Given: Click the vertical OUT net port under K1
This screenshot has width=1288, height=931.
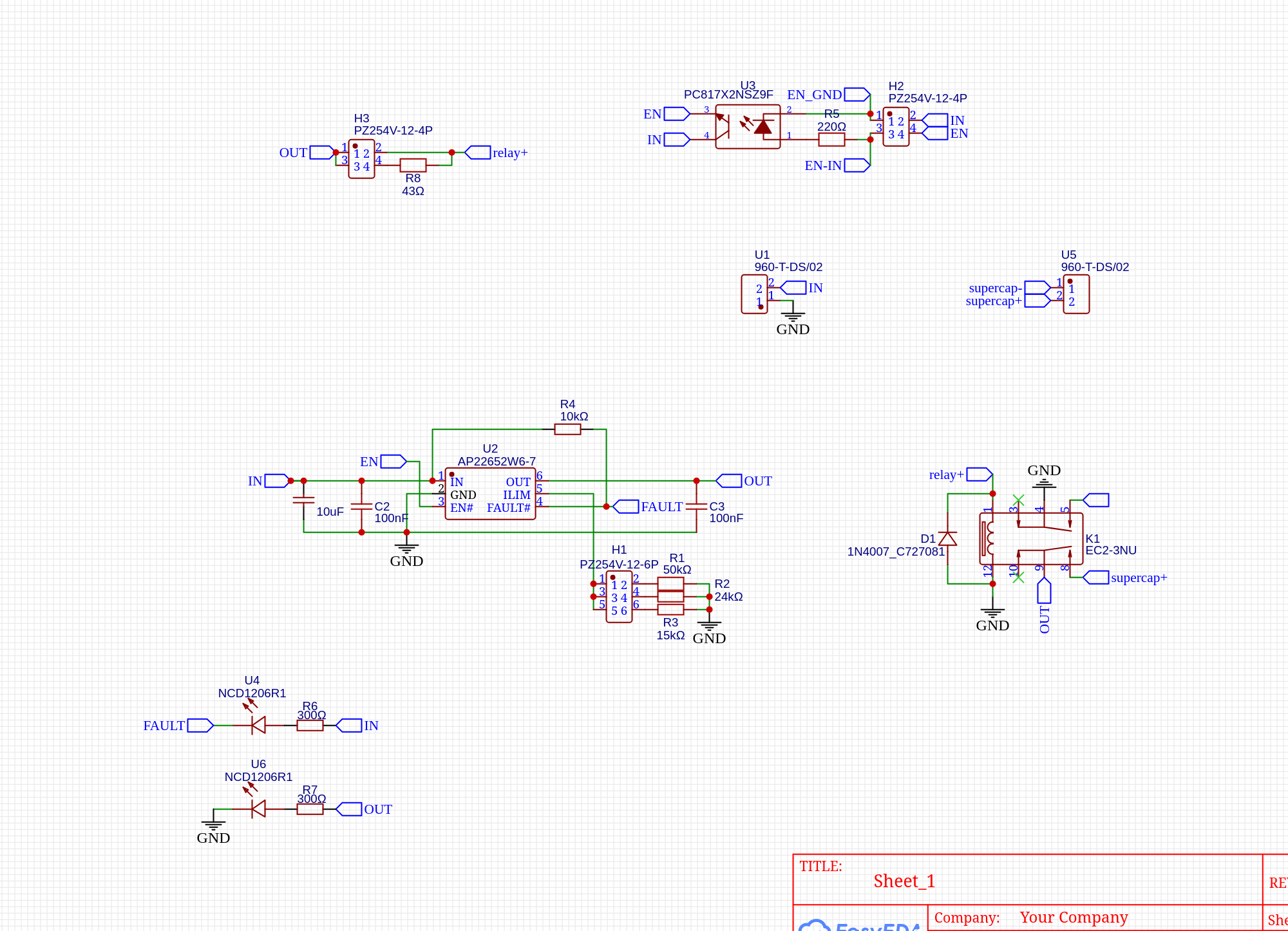Looking at the screenshot, I should 1044,590.
